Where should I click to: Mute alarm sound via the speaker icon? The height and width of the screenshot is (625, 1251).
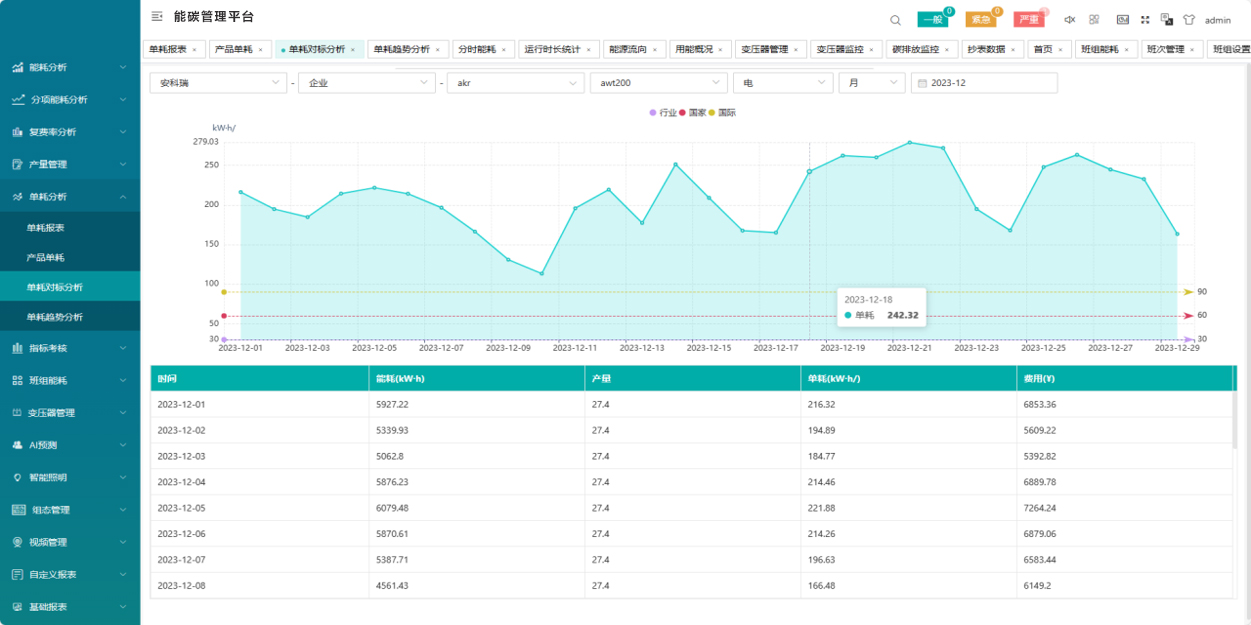1069,20
